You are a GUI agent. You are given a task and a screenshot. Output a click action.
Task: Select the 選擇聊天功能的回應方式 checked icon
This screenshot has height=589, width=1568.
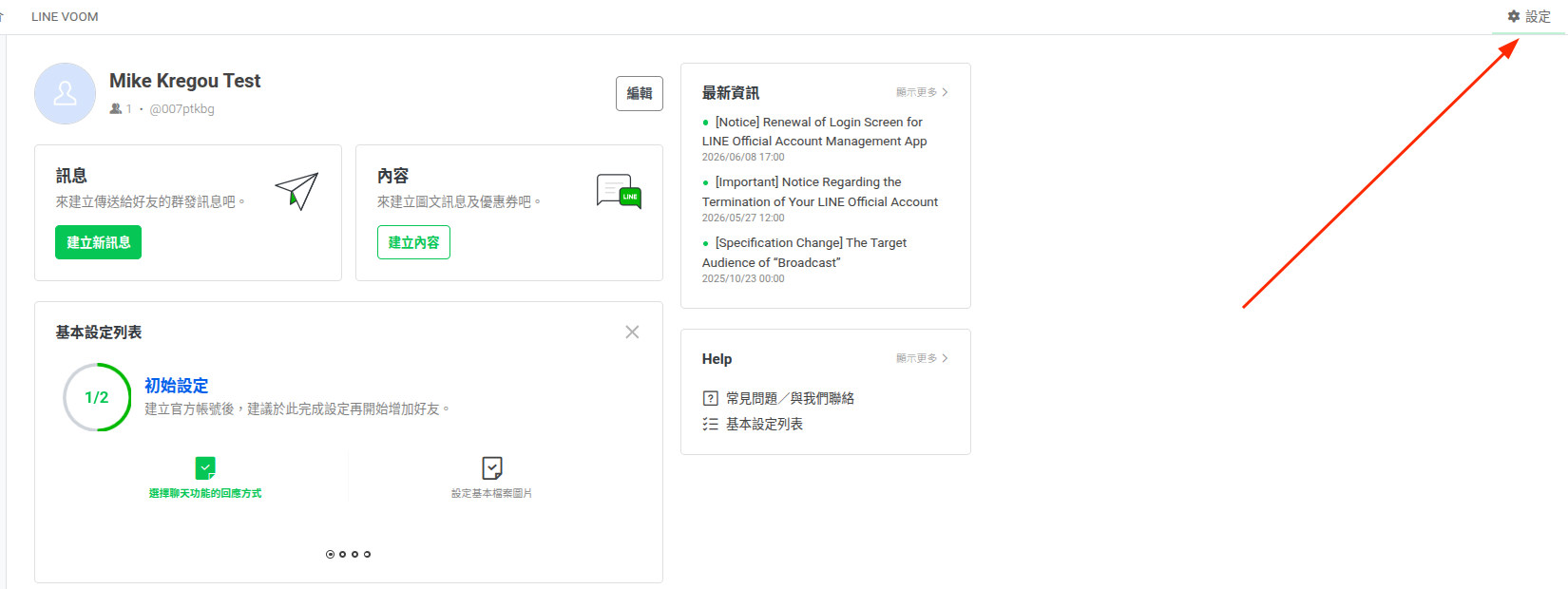pyautogui.click(x=205, y=467)
